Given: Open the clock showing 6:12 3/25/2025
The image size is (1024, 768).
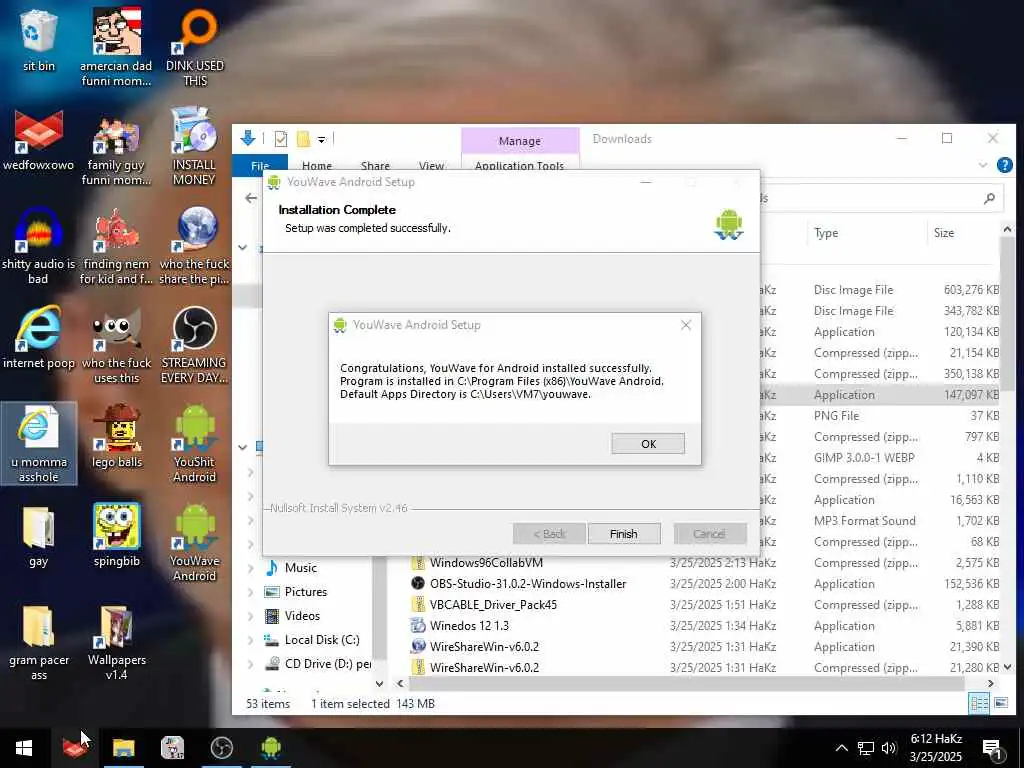Looking at the screenshot, I should (x=936, y=748).
